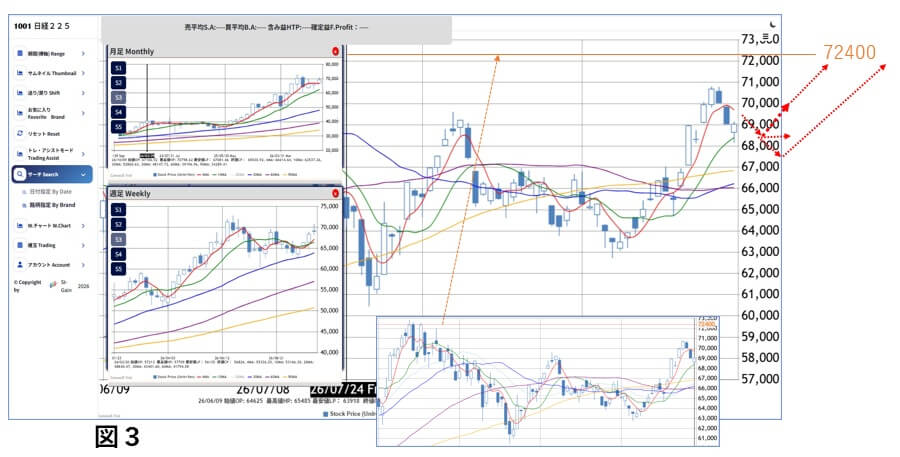Image resolution: width=900 pixels, height=457 pixels.
Task: Expand the Thumbnail menu chevron
Action: (83, 73)
